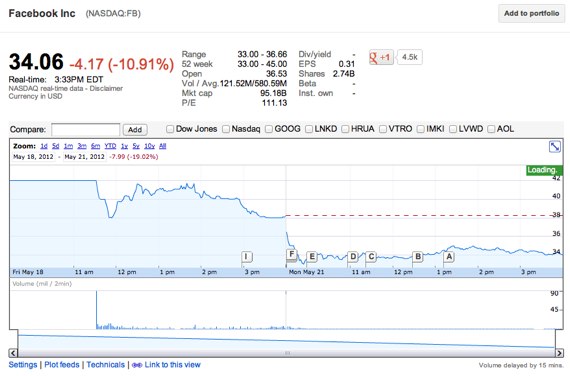Open news flag marker F
Viewport: 570px width, 376px height.
(x=292, y=254)
